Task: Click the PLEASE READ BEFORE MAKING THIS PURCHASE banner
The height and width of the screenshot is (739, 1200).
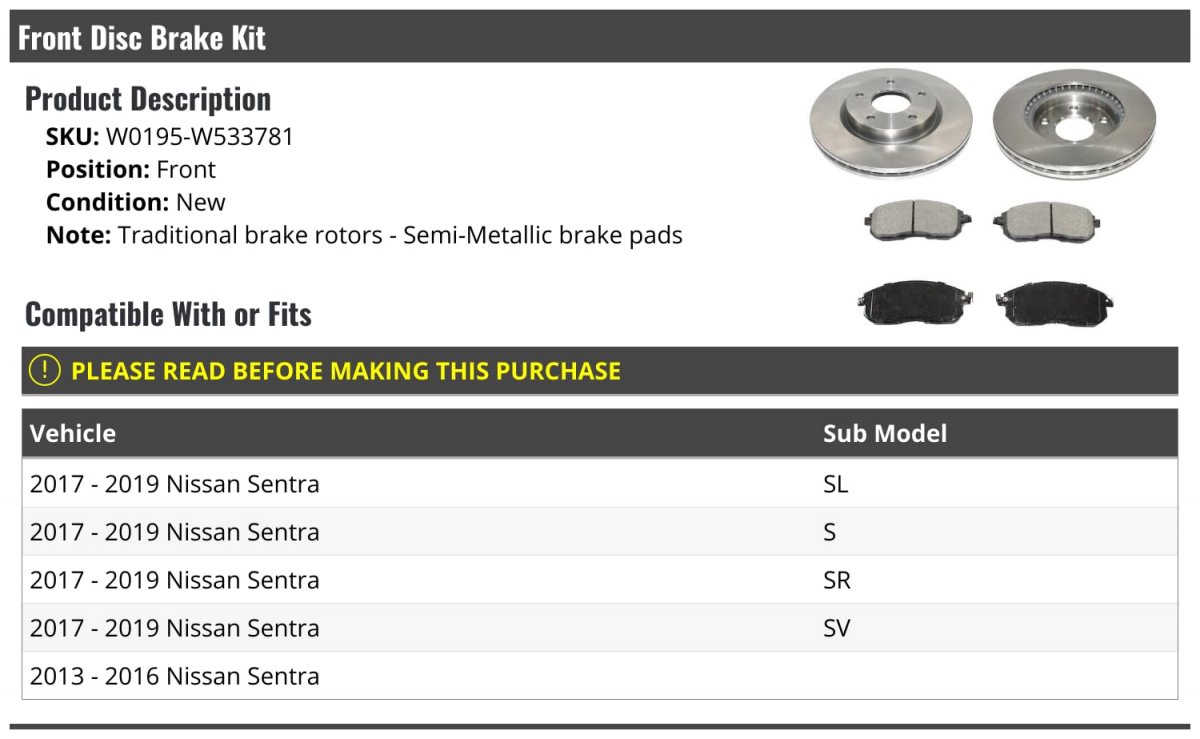Action: pos(600,370)
